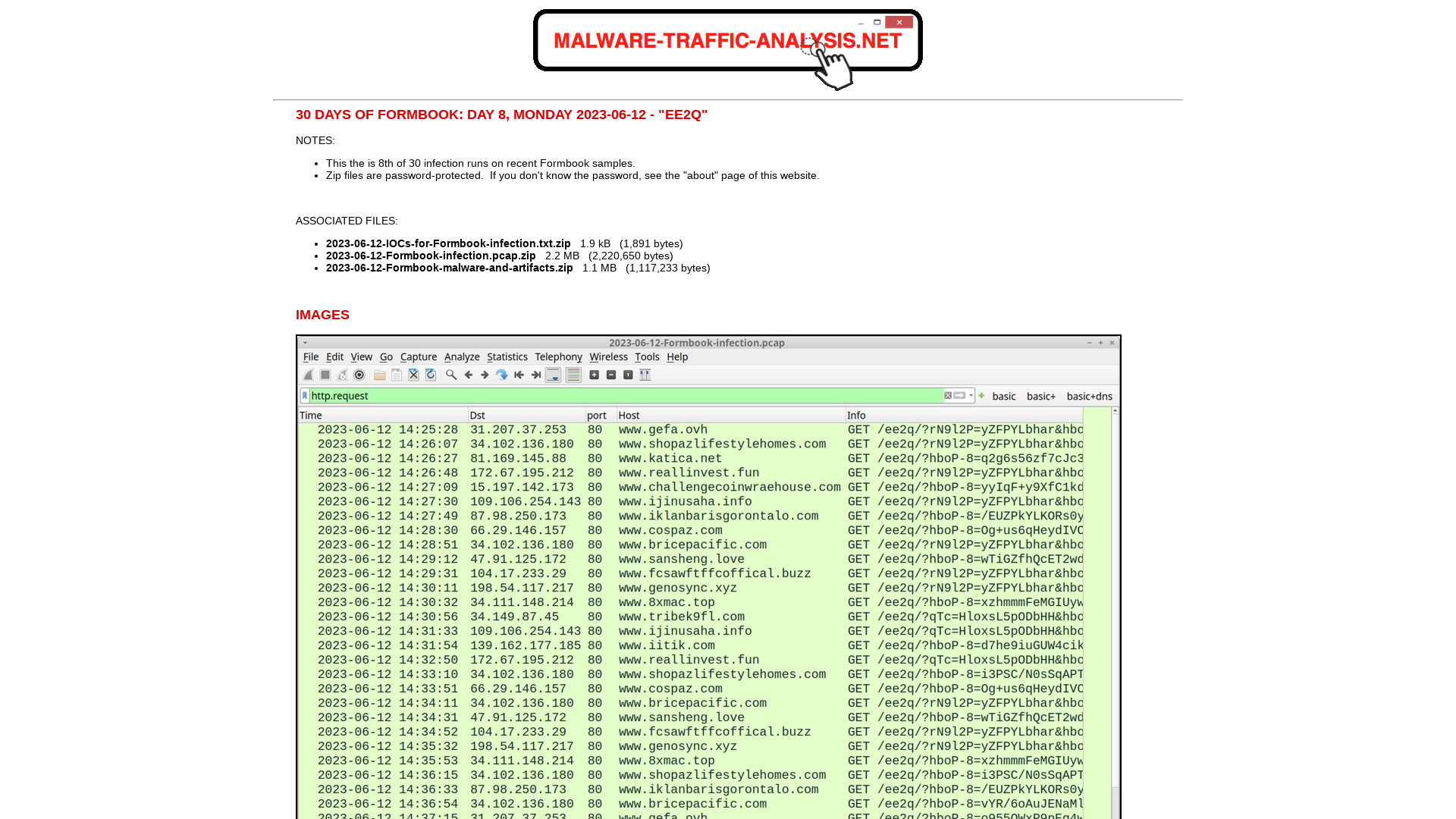
Task: Open the Statistics menu
Action: (x=507, y=357)
